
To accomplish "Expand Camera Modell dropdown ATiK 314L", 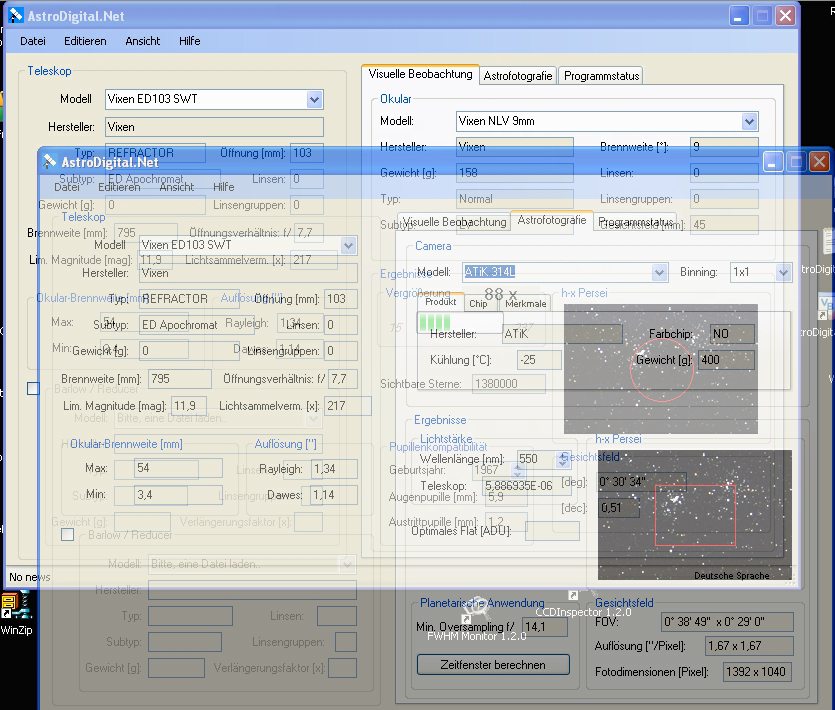I will pos(659,273).
